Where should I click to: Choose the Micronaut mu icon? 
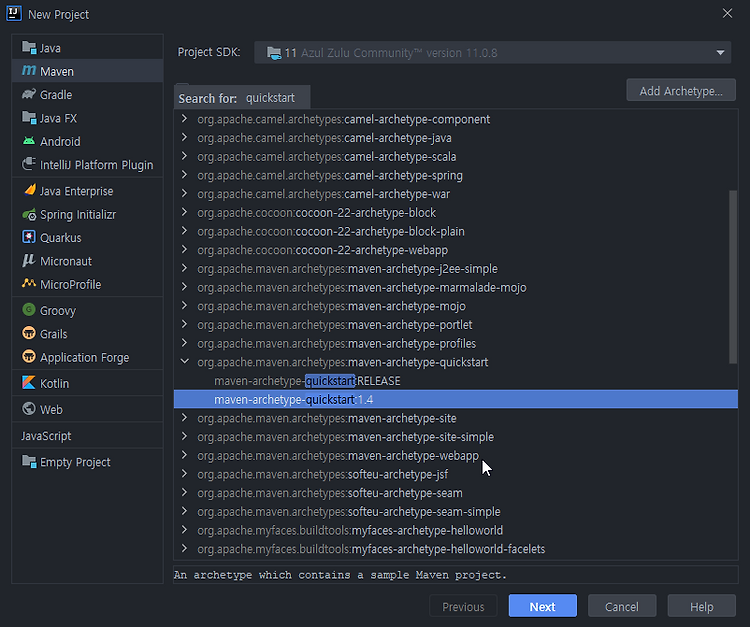tap(29, 261)
